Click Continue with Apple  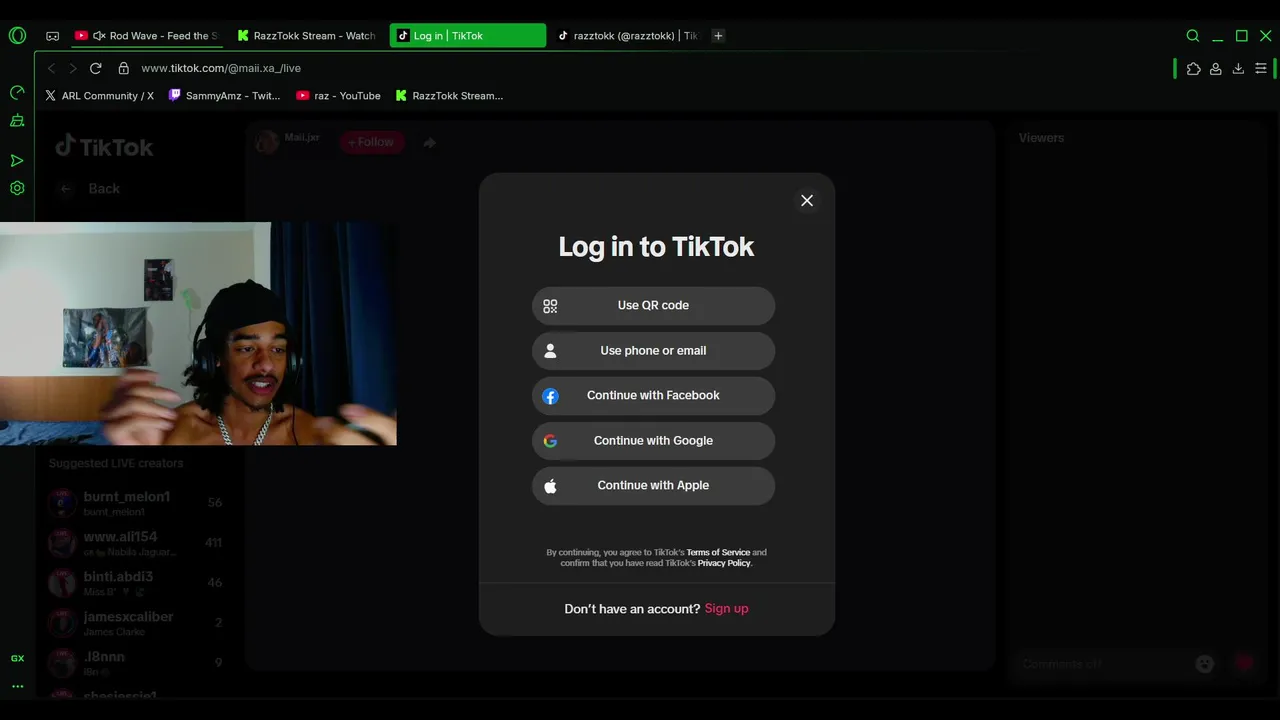click(x=653, y=486)
